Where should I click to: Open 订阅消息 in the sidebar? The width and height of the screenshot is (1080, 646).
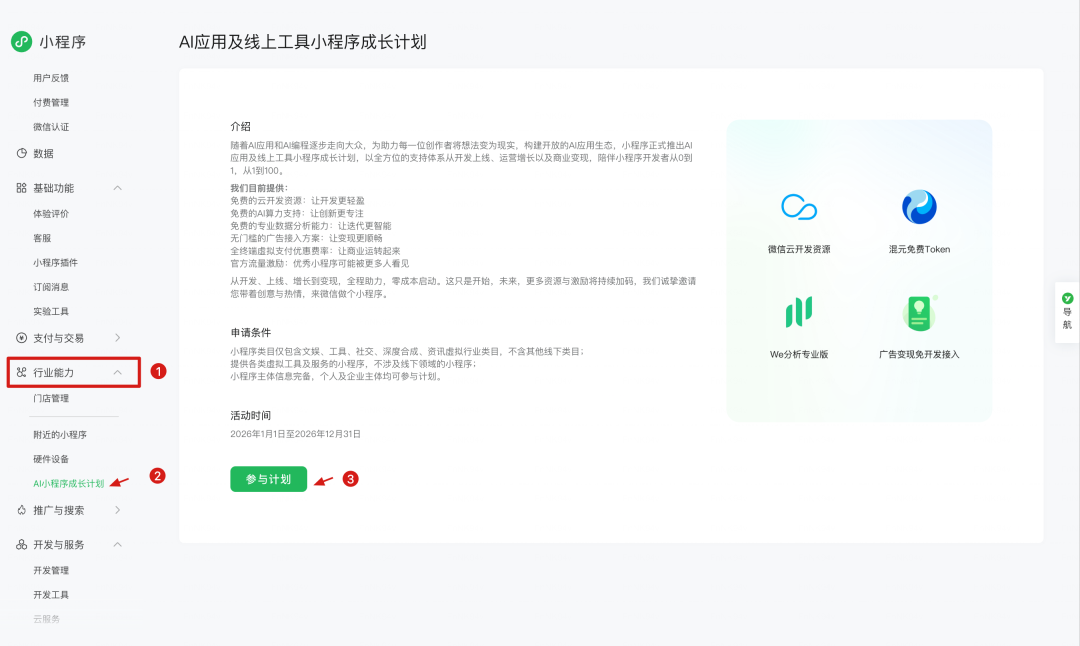[x=51, y=287]
